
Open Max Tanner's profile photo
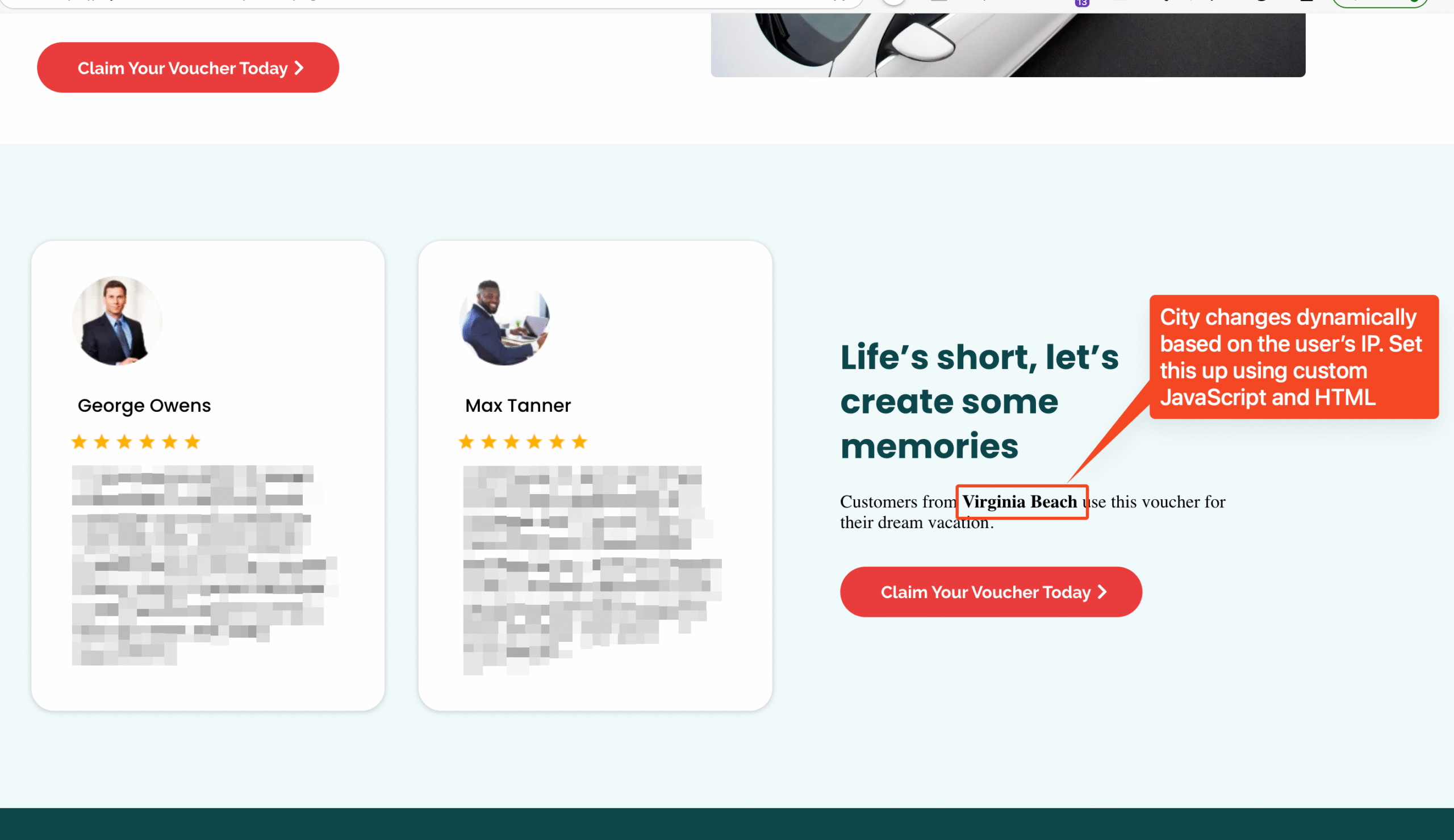(504, 320)
